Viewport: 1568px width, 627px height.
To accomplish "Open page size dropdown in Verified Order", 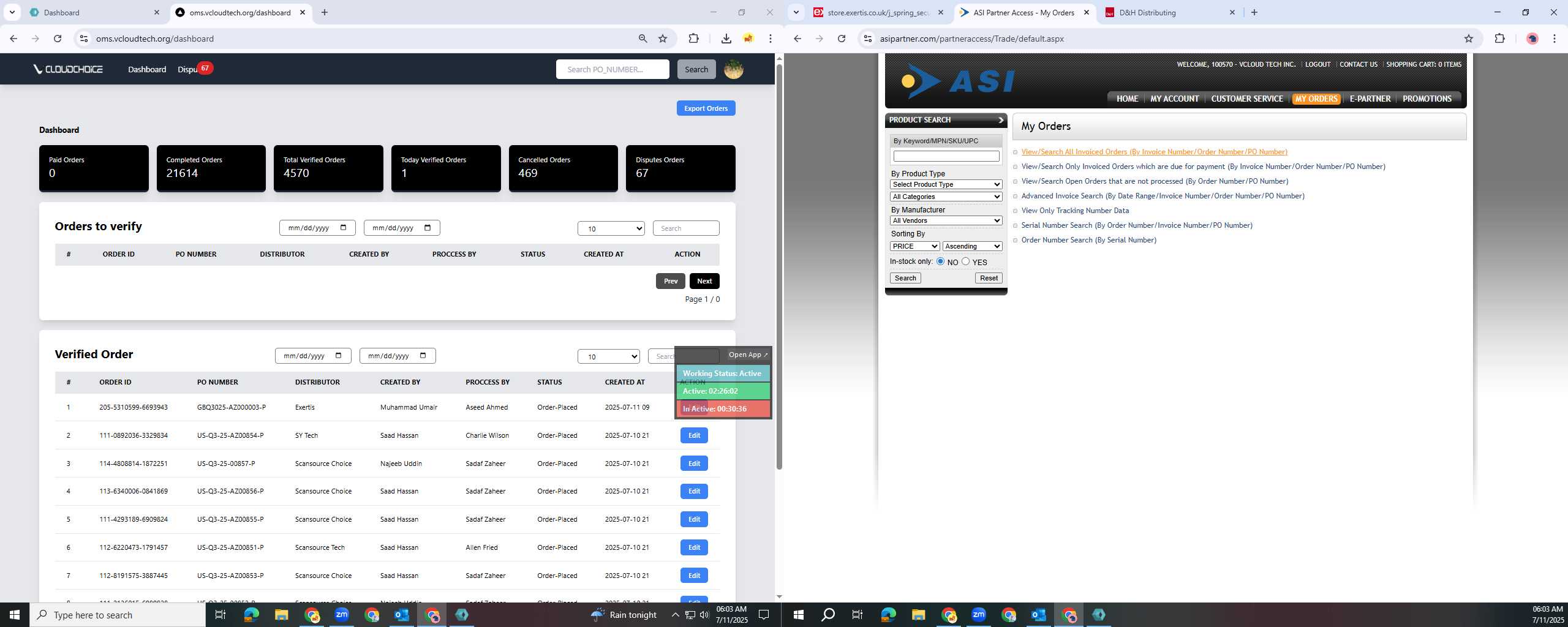I will (608, 356).
